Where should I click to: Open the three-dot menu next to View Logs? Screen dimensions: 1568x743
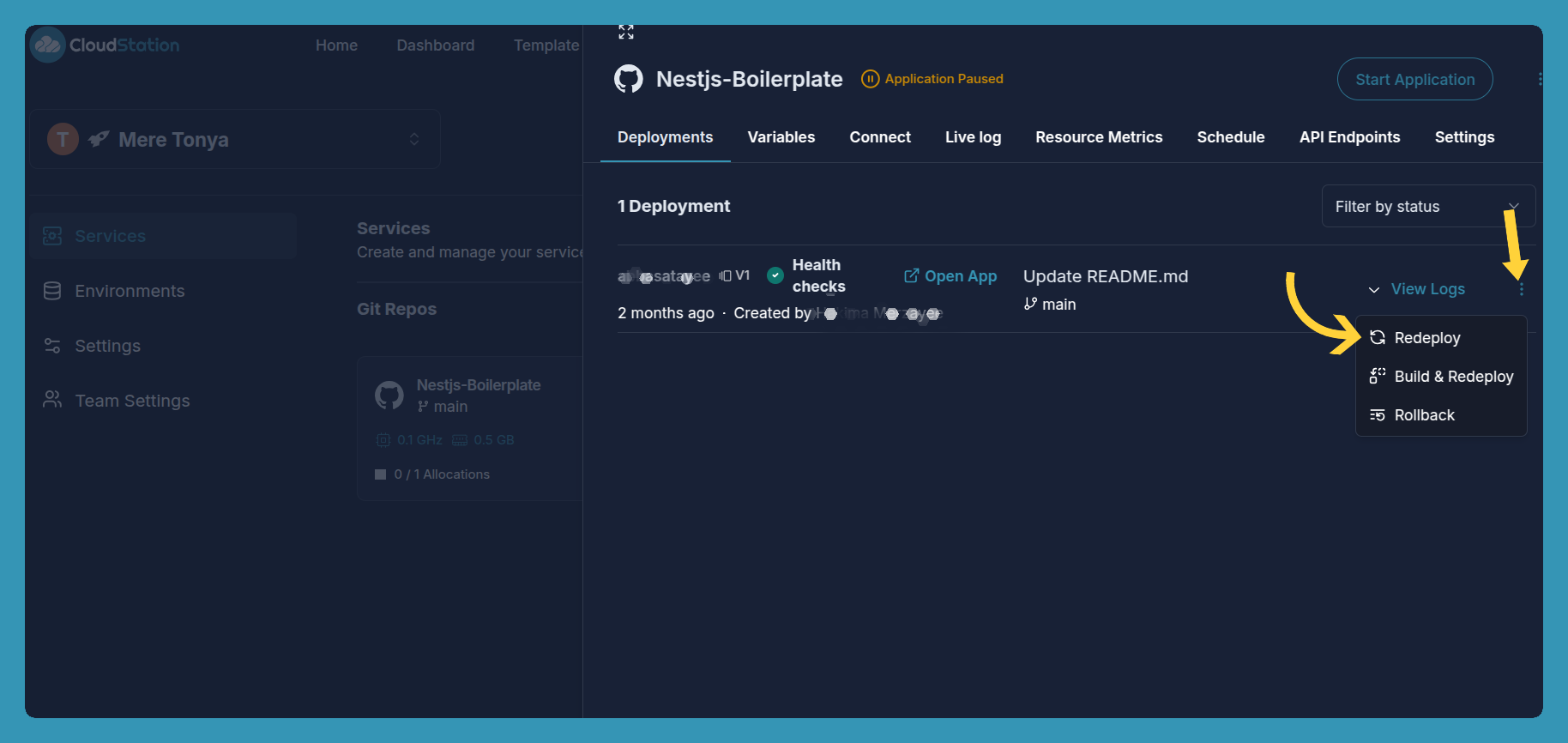(1522, 289)
